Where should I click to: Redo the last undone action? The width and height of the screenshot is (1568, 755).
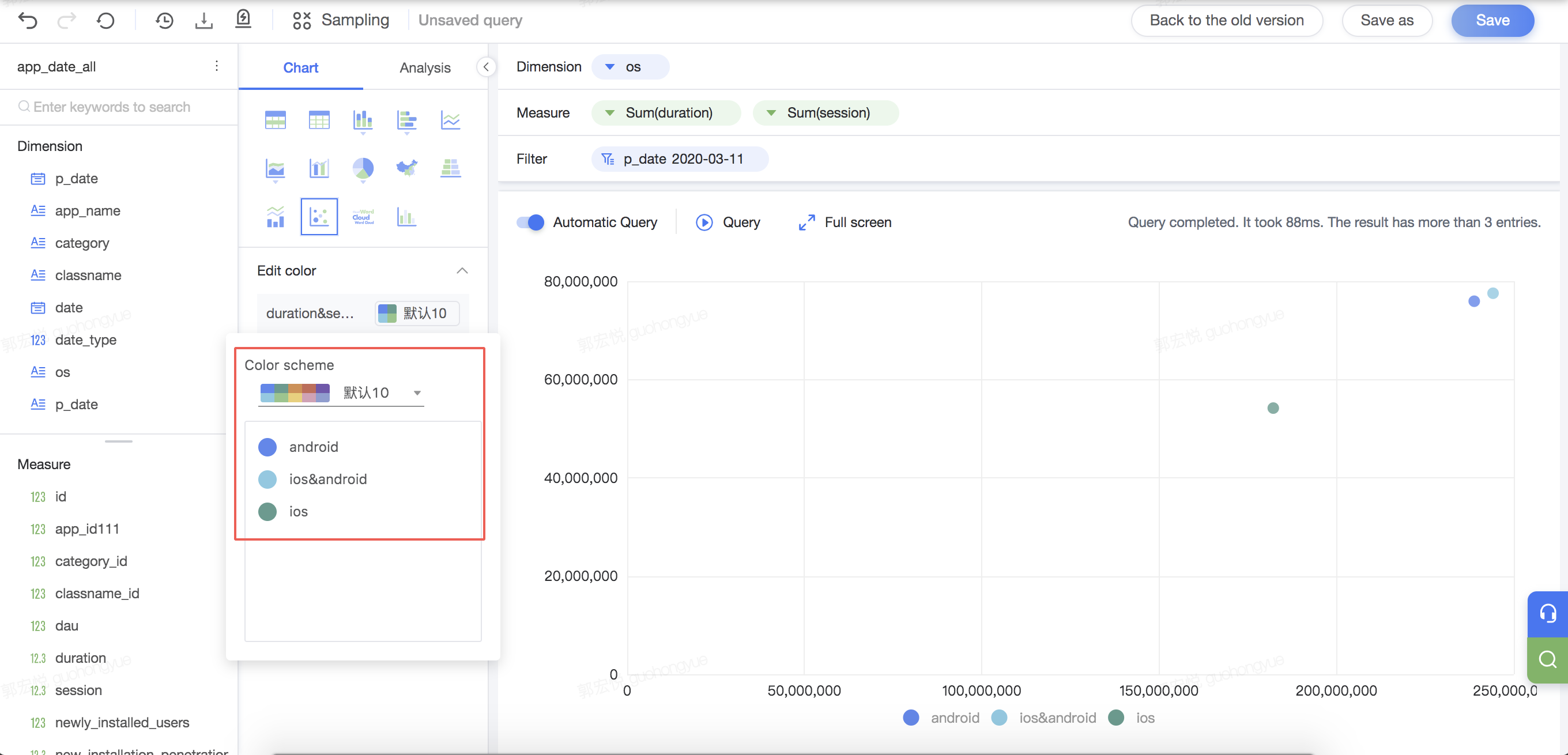click(66, 21)
